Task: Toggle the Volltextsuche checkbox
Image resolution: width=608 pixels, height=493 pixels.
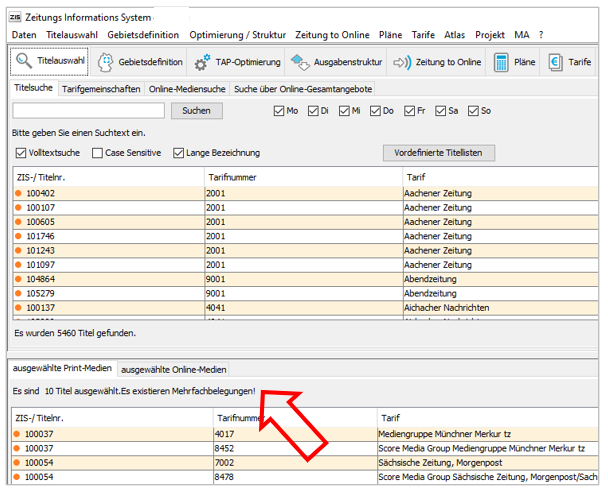Action: (x=21, y=153)
